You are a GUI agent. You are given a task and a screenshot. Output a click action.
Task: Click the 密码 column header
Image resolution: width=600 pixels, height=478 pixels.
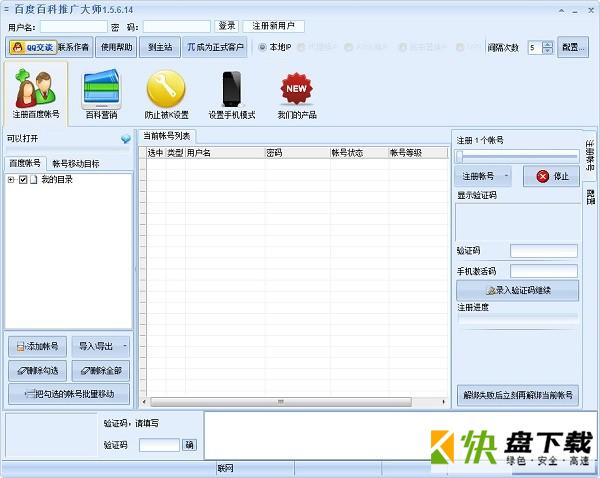[297, 153]
